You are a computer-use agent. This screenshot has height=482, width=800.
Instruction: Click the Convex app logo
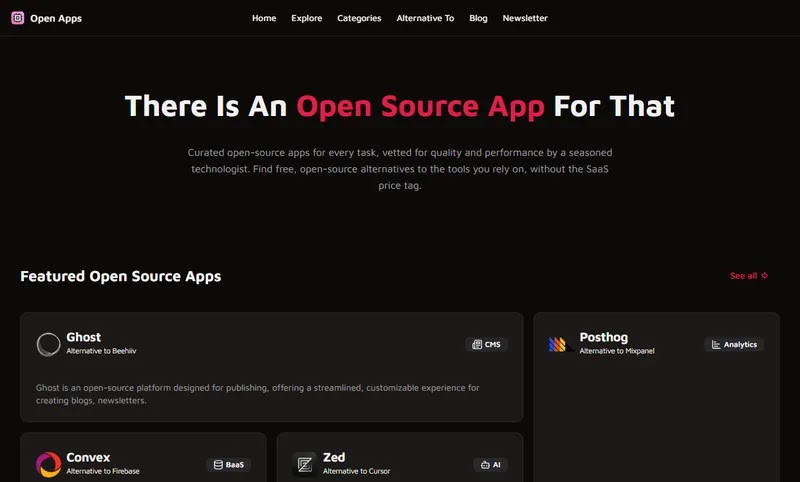48,465
